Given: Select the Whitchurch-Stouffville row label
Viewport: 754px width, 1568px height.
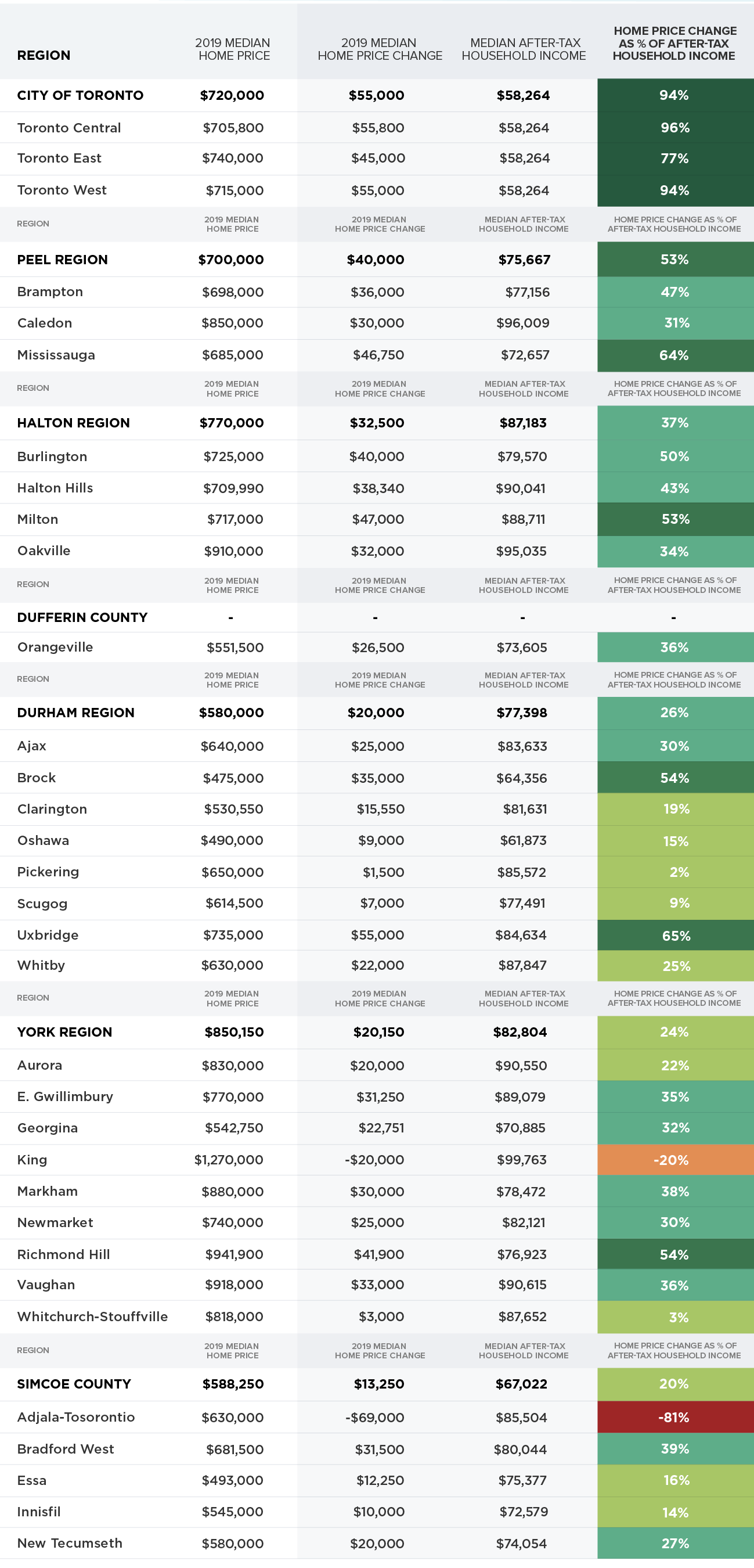Looking at the screenshot, I should [92, 1316].
